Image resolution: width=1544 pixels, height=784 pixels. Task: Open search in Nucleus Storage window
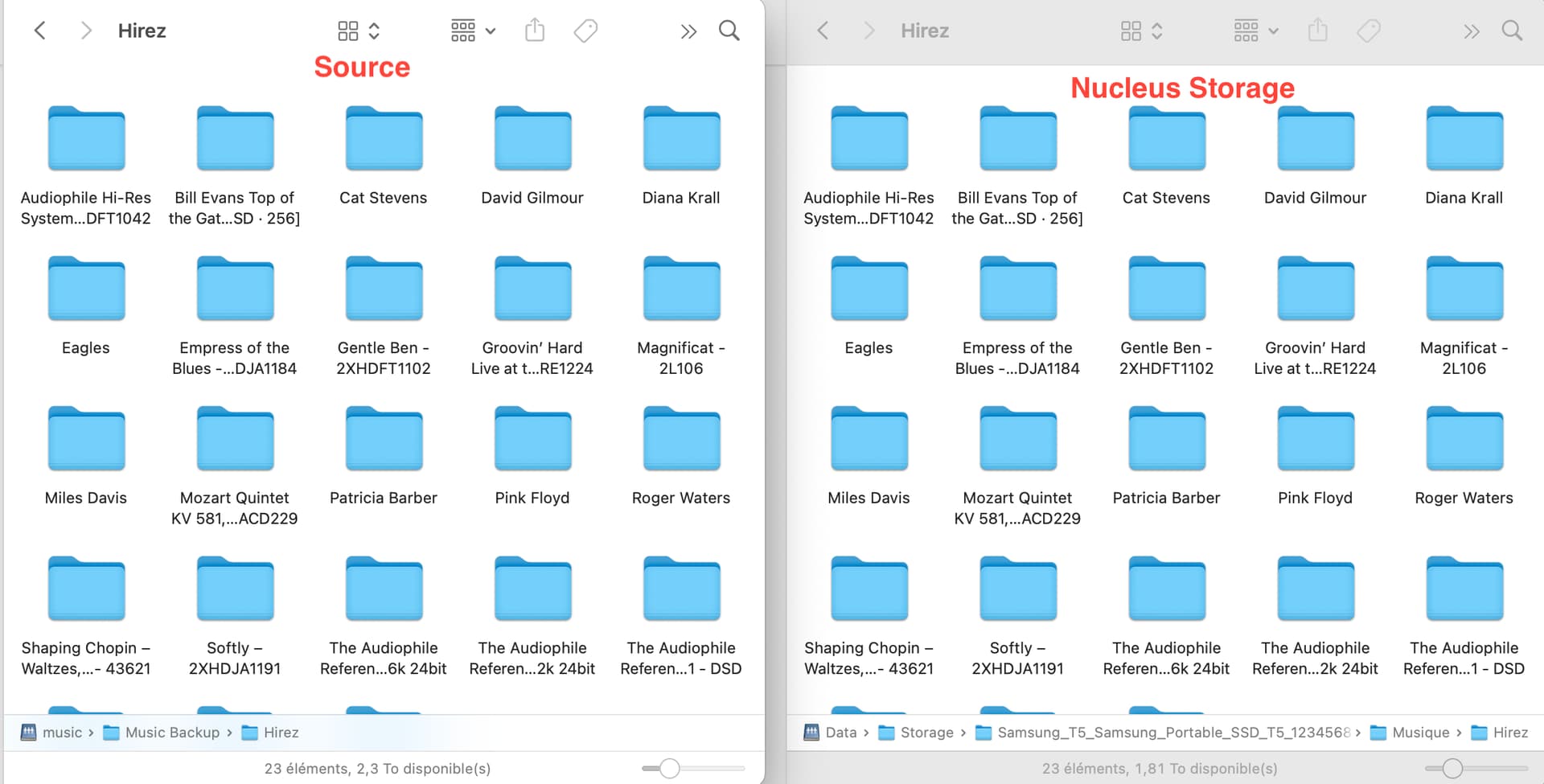click(x=1512, y=31)
